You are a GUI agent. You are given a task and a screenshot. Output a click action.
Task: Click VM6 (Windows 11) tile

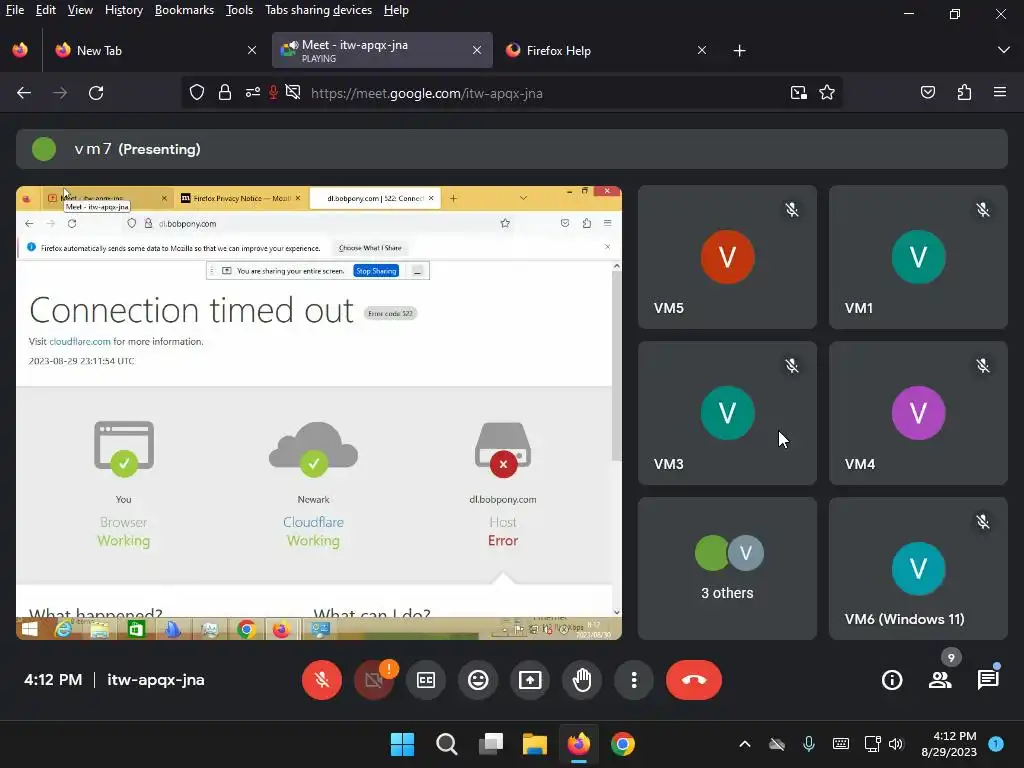tap(918, 568)
